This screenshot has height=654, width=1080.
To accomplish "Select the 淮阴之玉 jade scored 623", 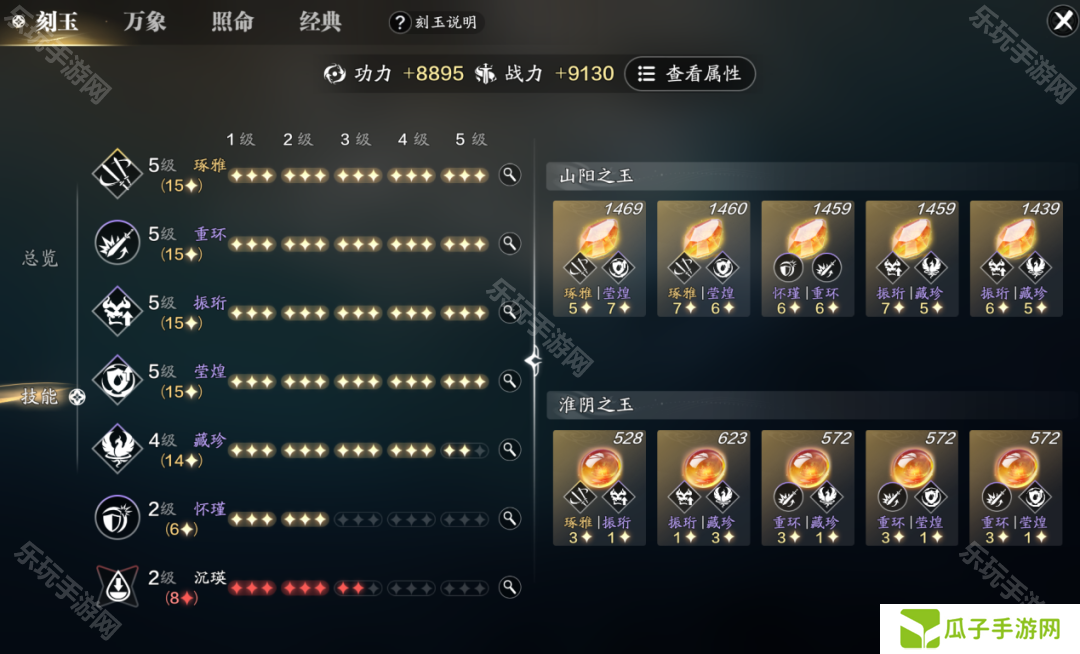I will [703, 487].
